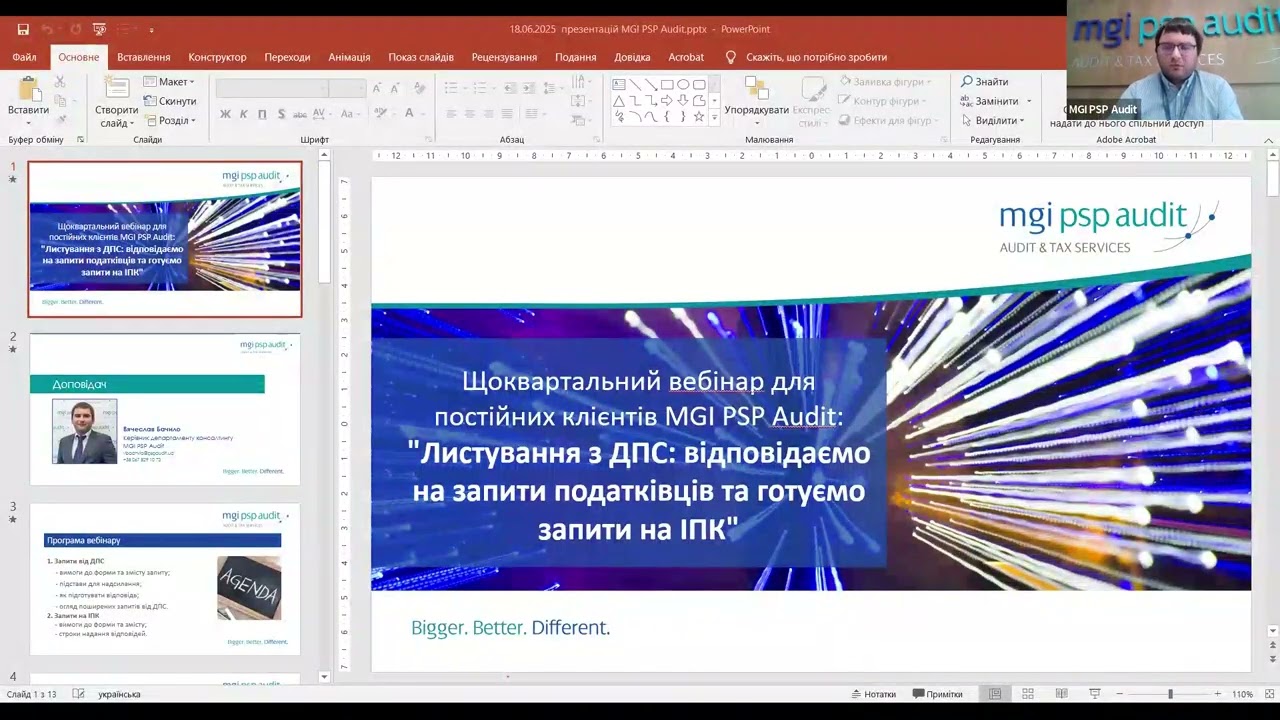Collapse the ribbon with the chevron
This screenshot has width=1280, height=720.
coord(1268,140)
